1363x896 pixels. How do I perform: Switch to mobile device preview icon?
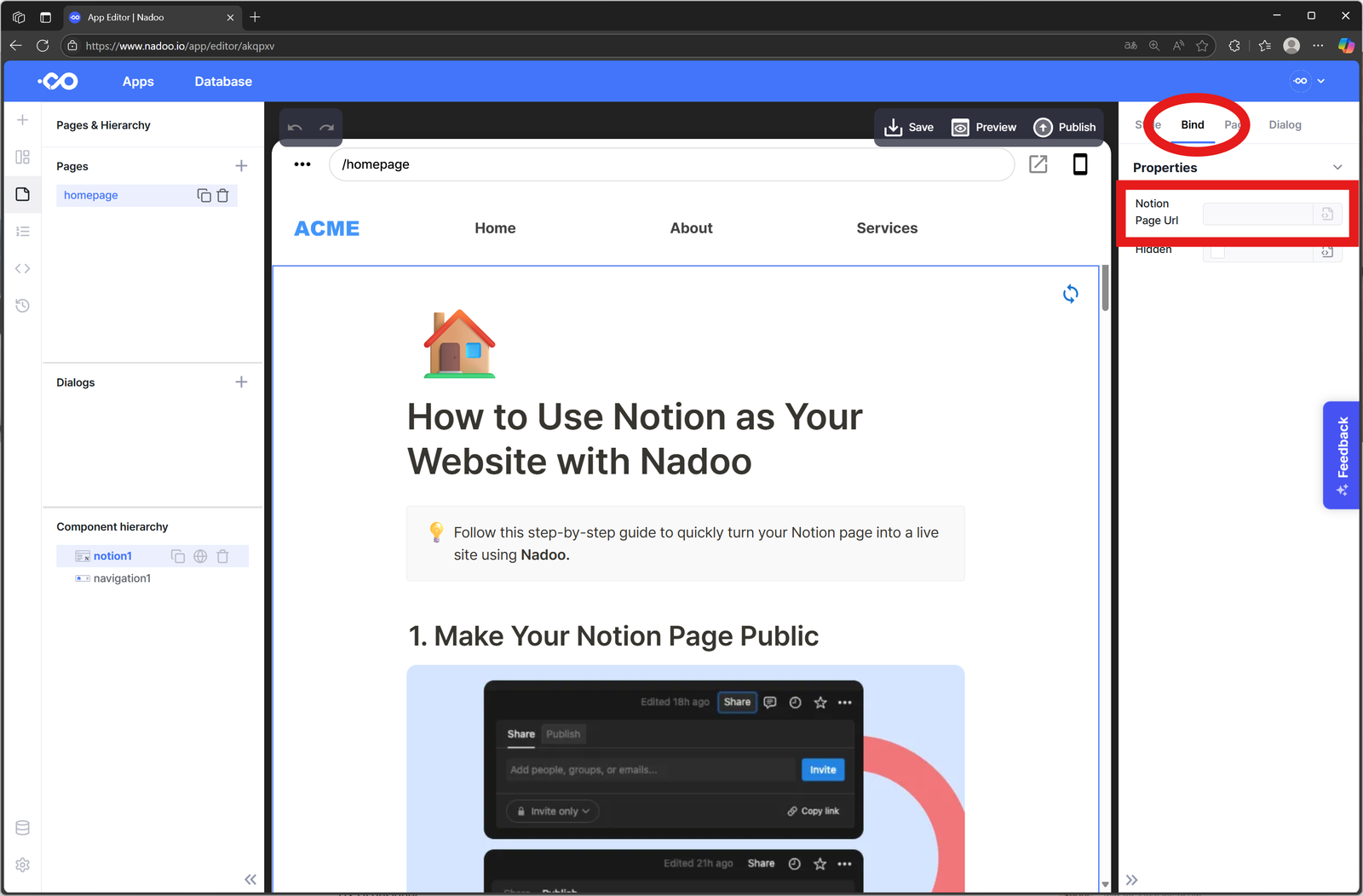[1080, 164]
